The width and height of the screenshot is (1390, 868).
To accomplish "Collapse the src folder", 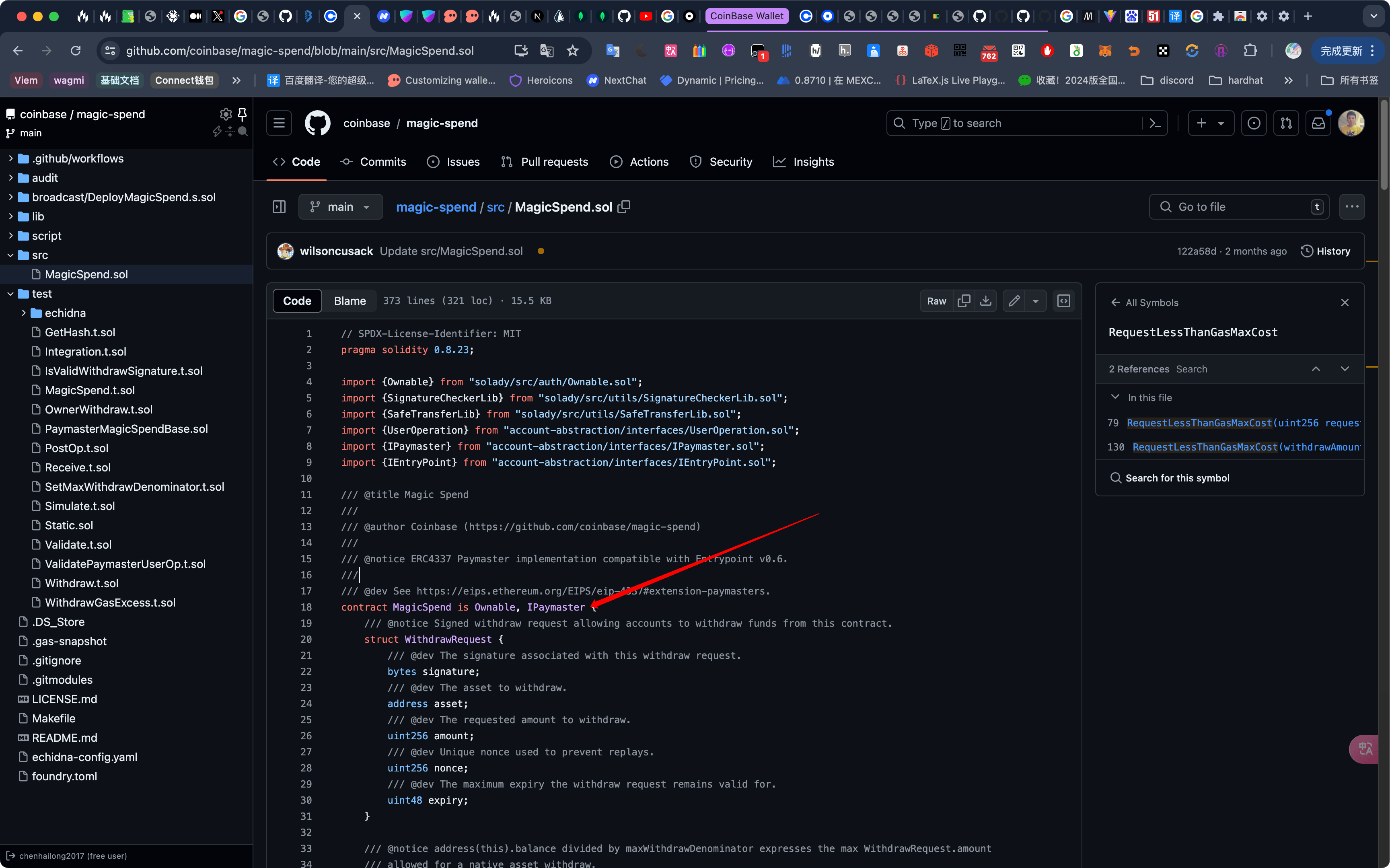I will pos(11,255).
